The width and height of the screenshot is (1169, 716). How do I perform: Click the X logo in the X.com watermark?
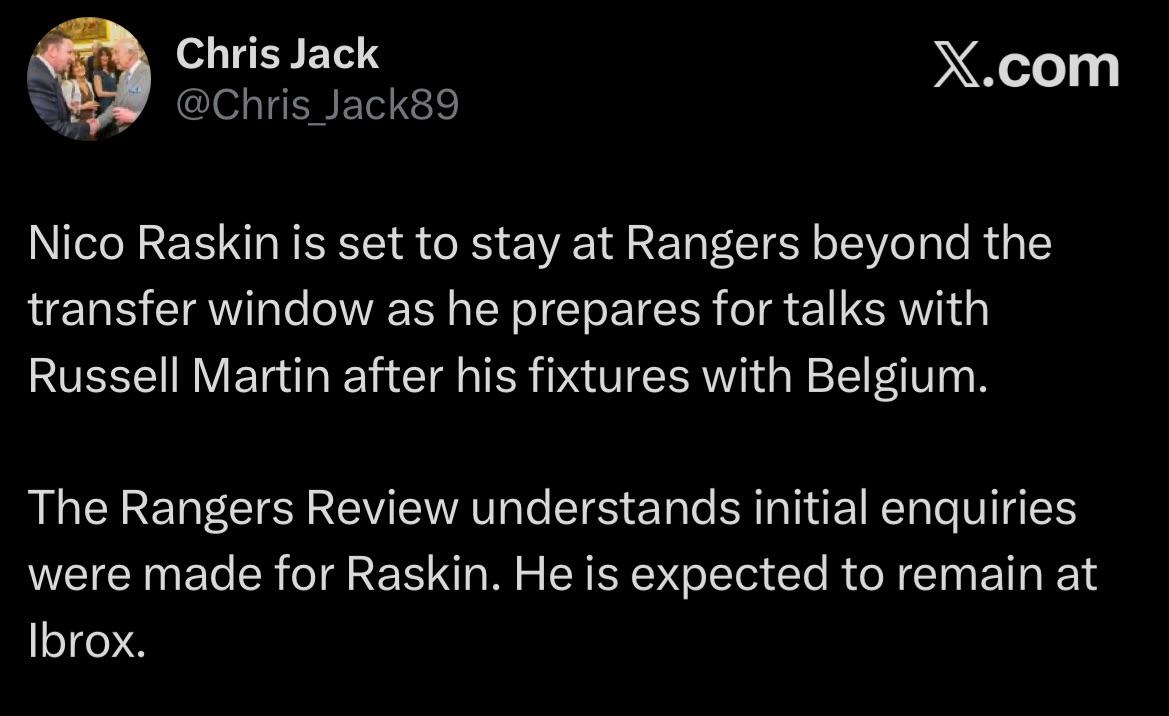coord(957,68)
